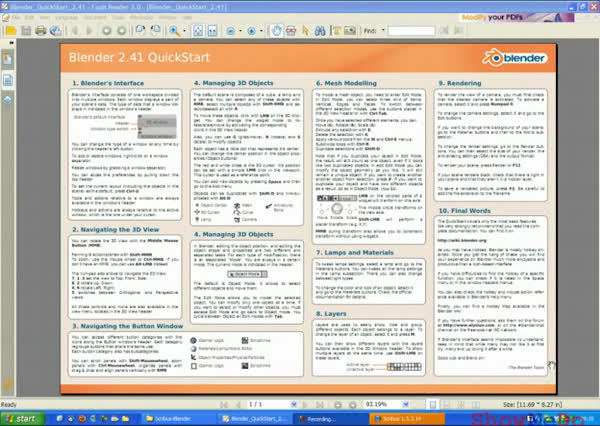Activate the Select Text tool

(x=336, y=31)
